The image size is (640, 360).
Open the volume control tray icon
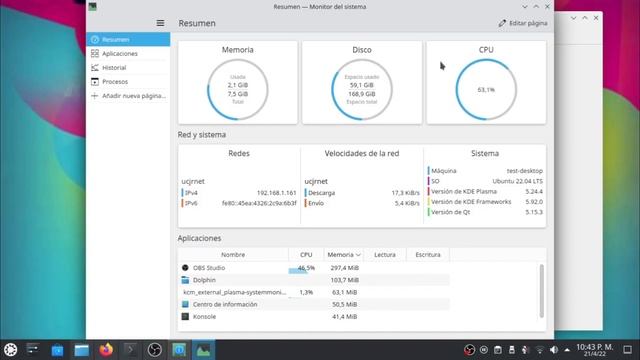point(553,350)
